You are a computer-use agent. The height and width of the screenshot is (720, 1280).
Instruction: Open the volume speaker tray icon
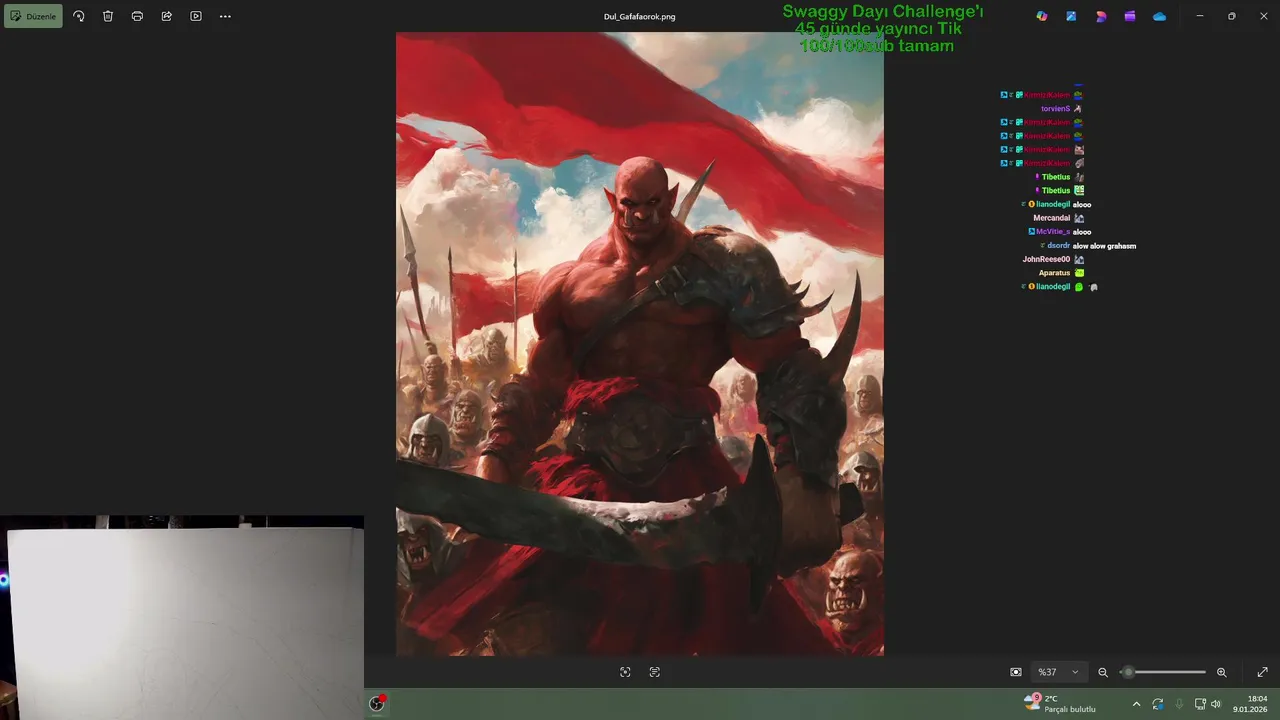[1216, 704]
